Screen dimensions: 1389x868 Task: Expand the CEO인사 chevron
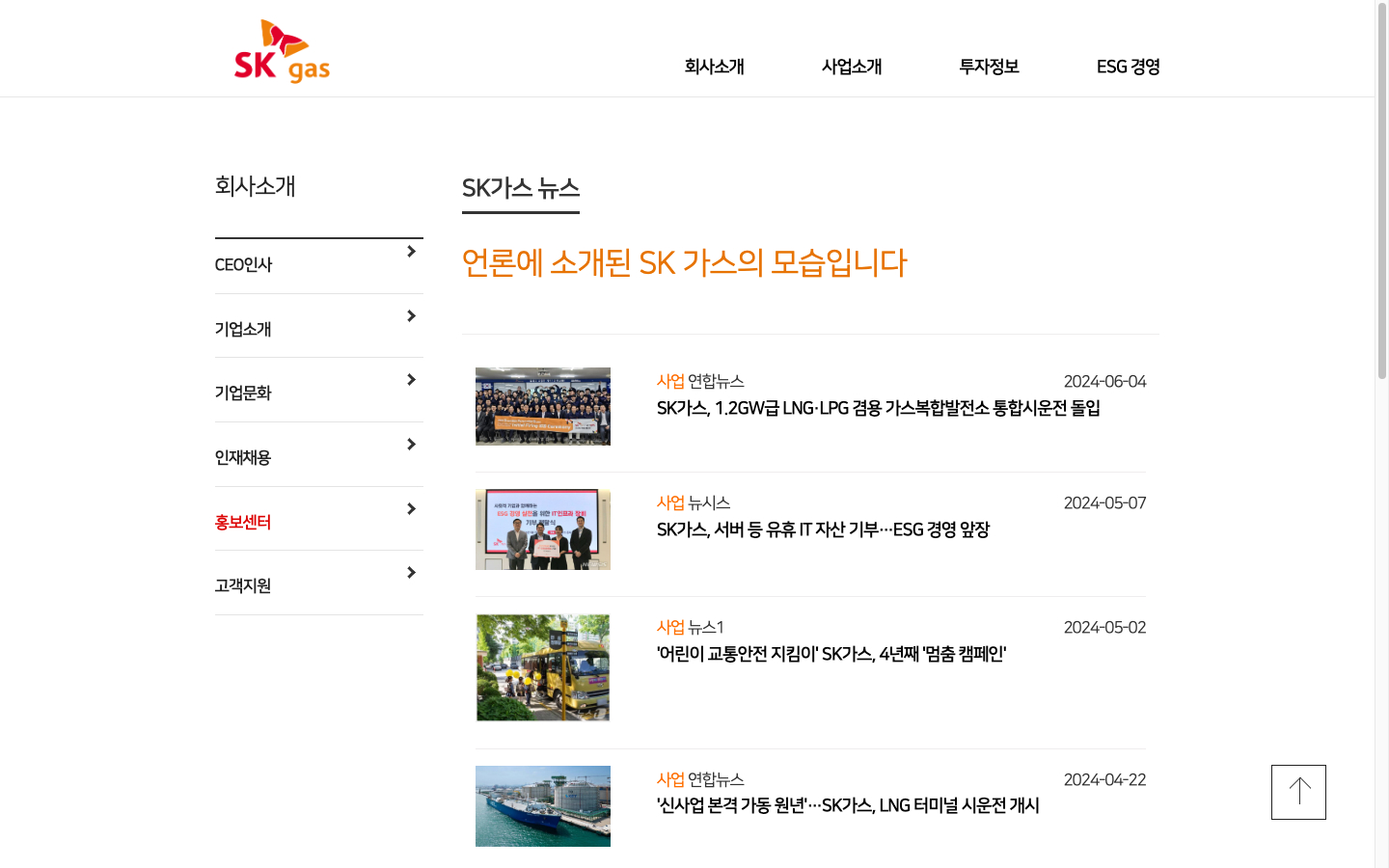(x=411, y=252)
